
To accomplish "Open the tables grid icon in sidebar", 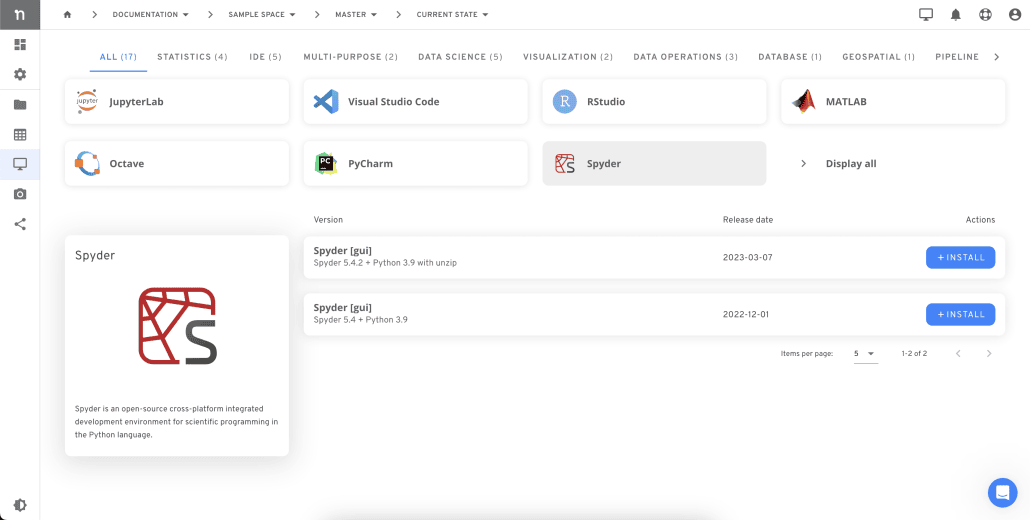I will point(20,135).
